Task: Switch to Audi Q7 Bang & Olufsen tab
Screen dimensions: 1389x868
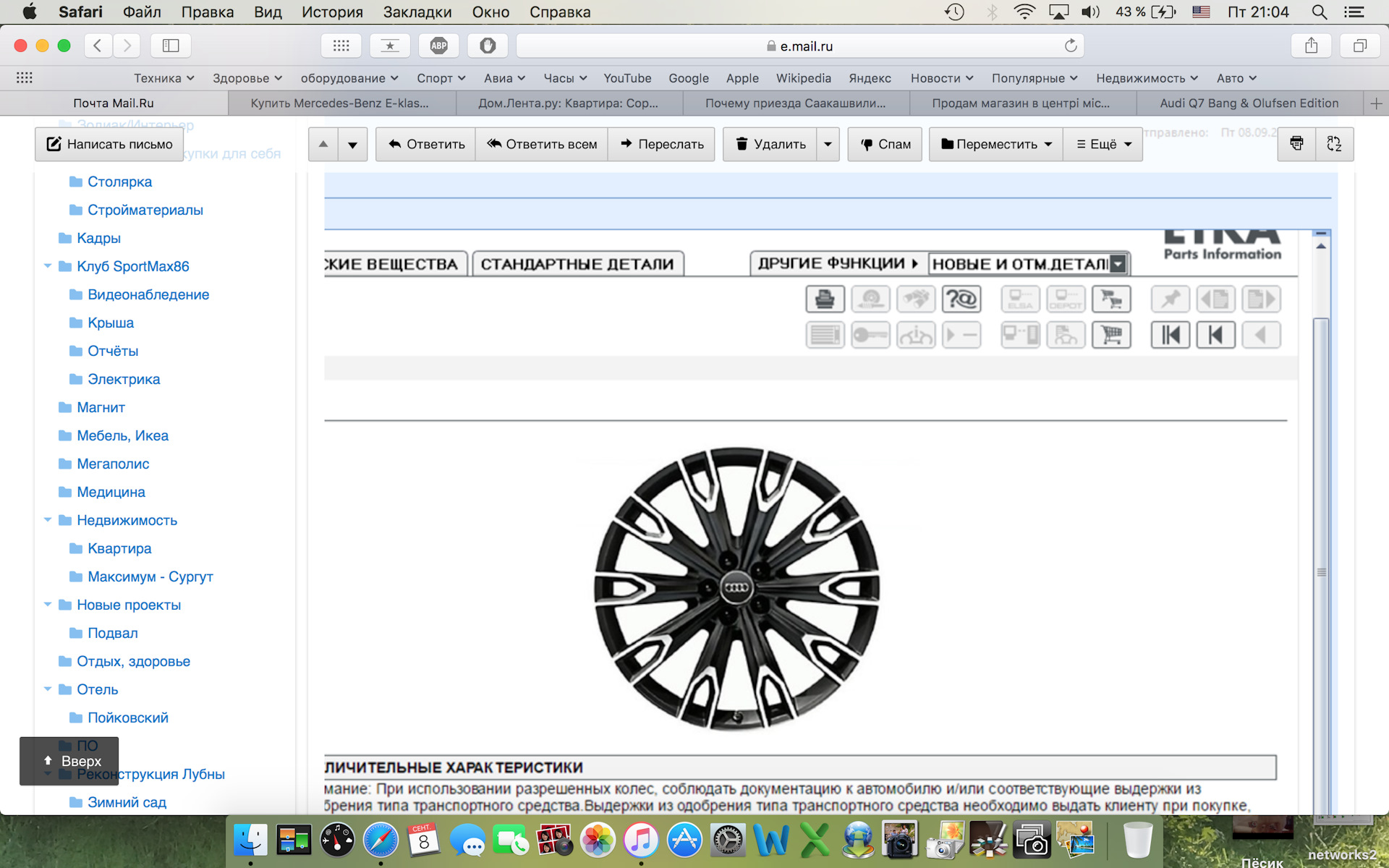Action: tap(1249, 103)
